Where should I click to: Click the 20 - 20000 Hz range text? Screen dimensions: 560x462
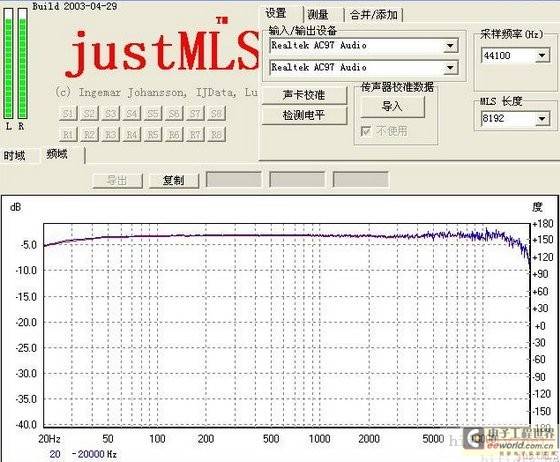(83, 454)
